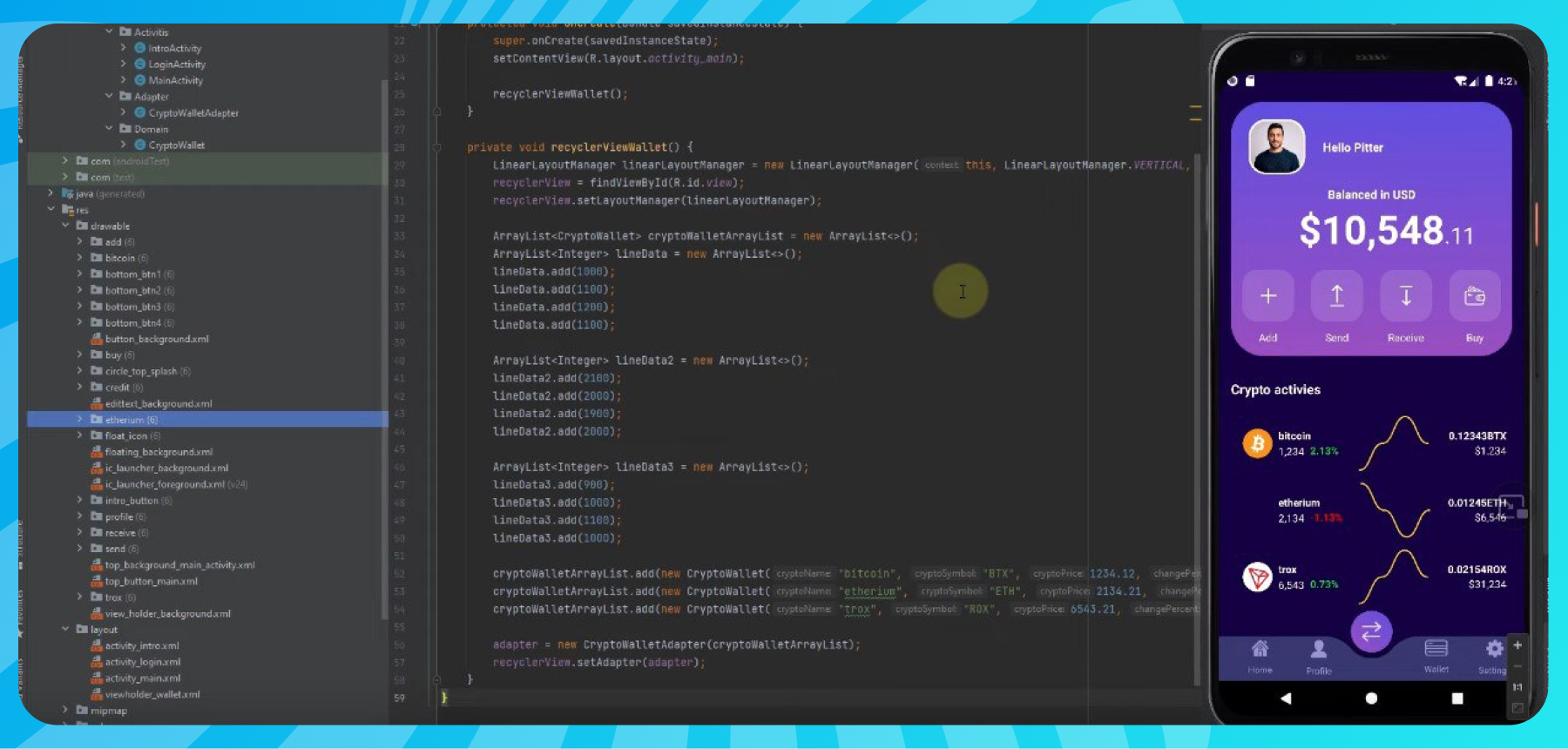Fold the recyclerViewWallet method in gutter

pyautogui.click(x=437, y=147)
